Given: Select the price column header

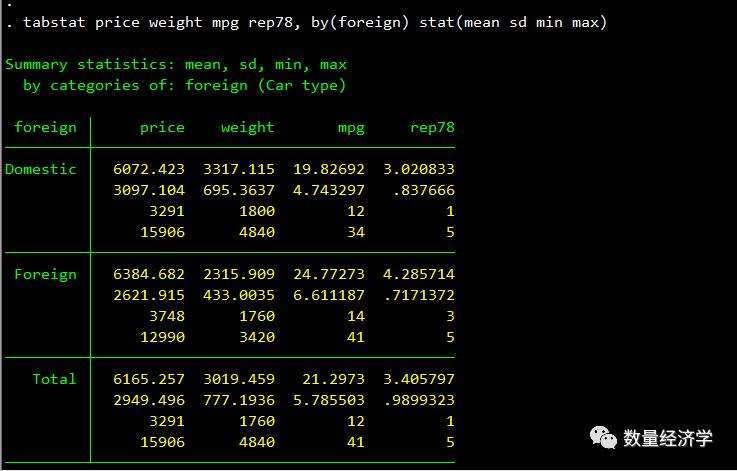Looking at the screenshot, I should point(162,128).
